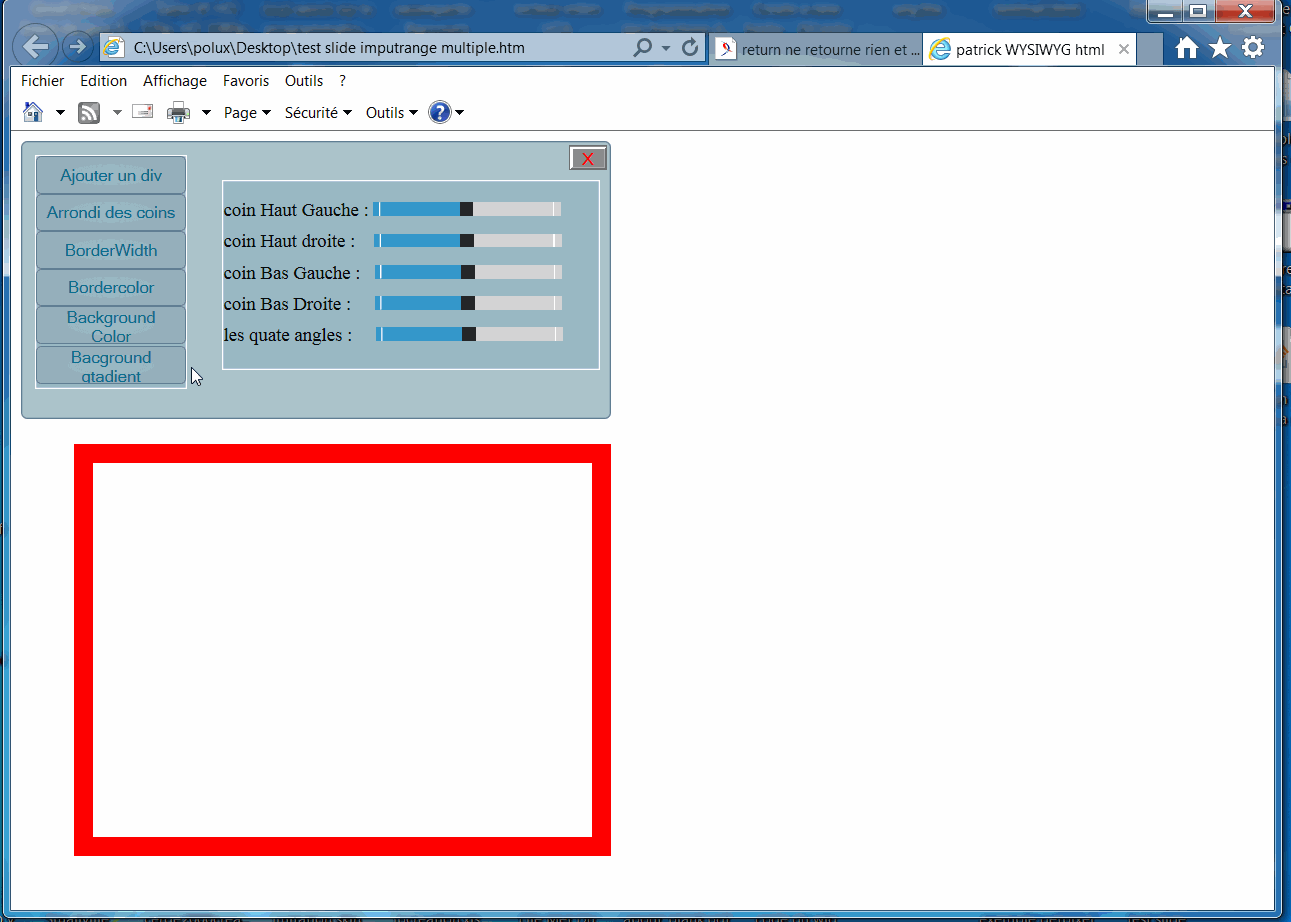Click the BorderWidth button
The image size is (1291, 922).
point(111,250)
